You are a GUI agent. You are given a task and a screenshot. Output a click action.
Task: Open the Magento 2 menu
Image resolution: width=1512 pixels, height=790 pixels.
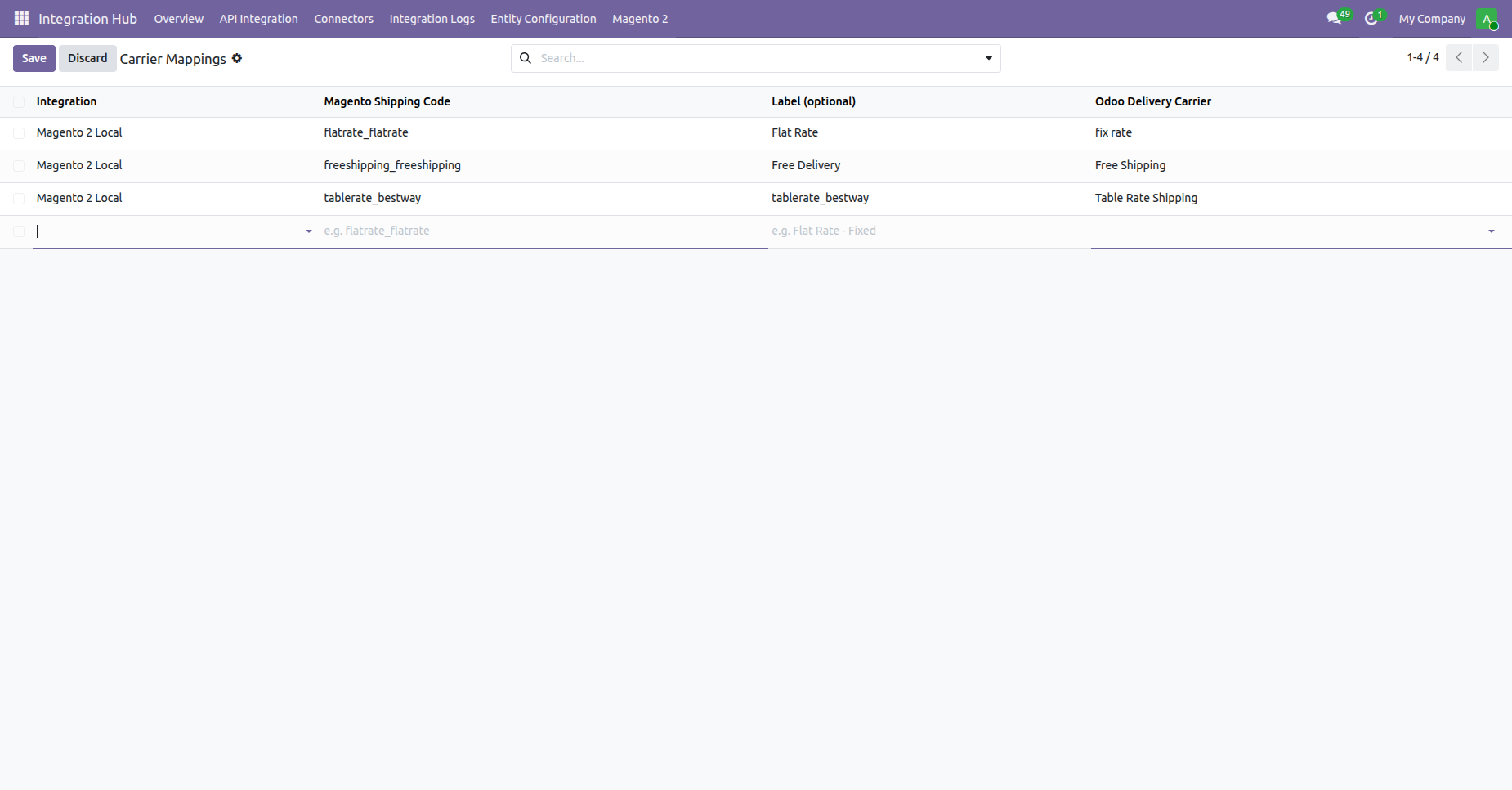click(640, 19)
